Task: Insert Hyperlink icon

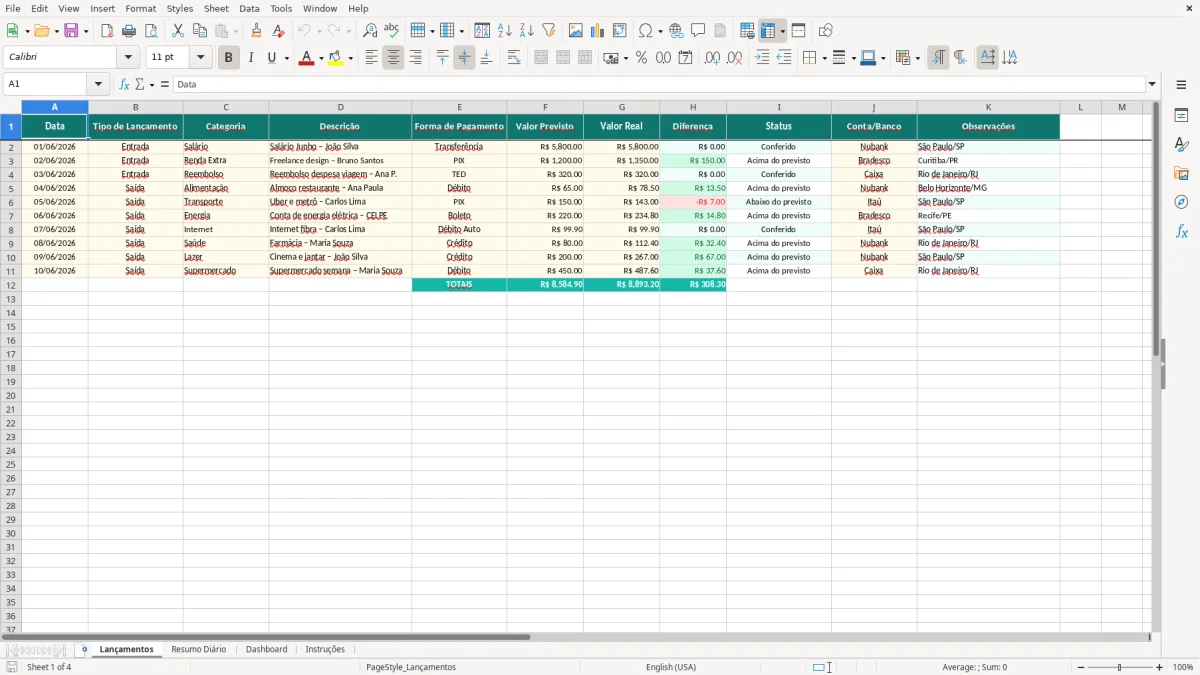Action: click(x=677, y=31)
